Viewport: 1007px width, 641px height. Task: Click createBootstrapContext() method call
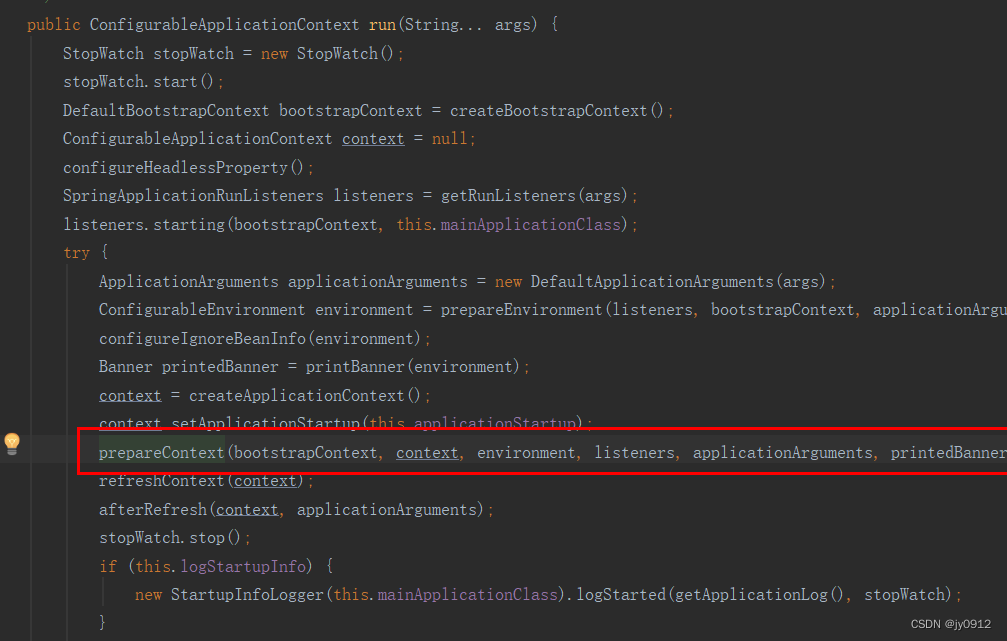pos(556,110)
